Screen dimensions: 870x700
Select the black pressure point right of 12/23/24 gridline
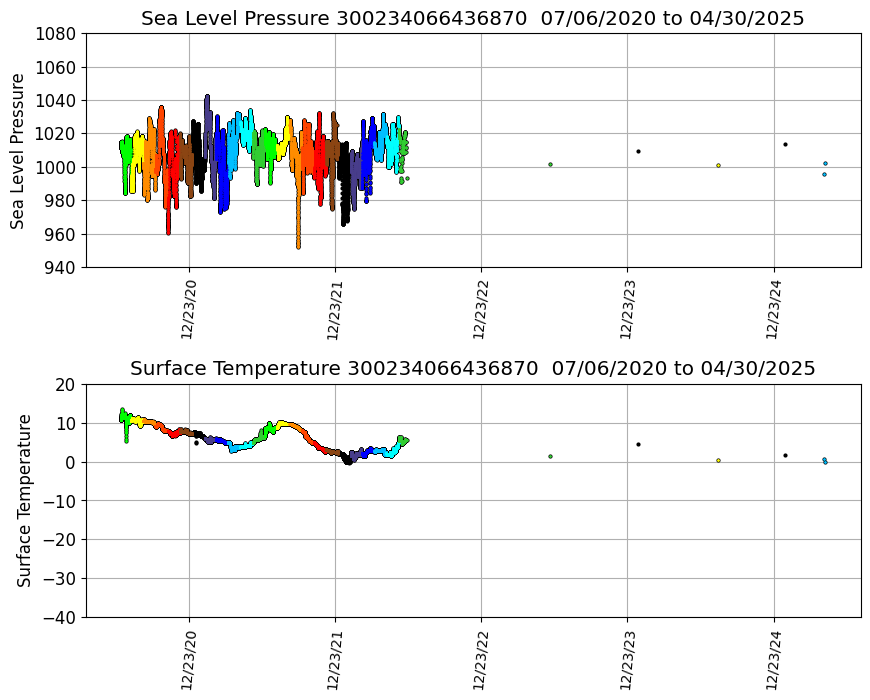pos(785,144)
